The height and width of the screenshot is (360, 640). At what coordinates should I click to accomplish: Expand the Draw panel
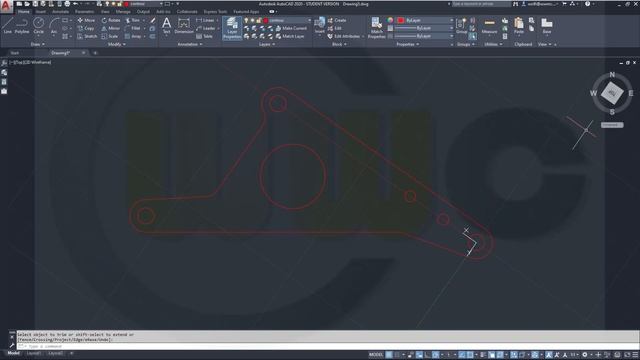(38, 44)
